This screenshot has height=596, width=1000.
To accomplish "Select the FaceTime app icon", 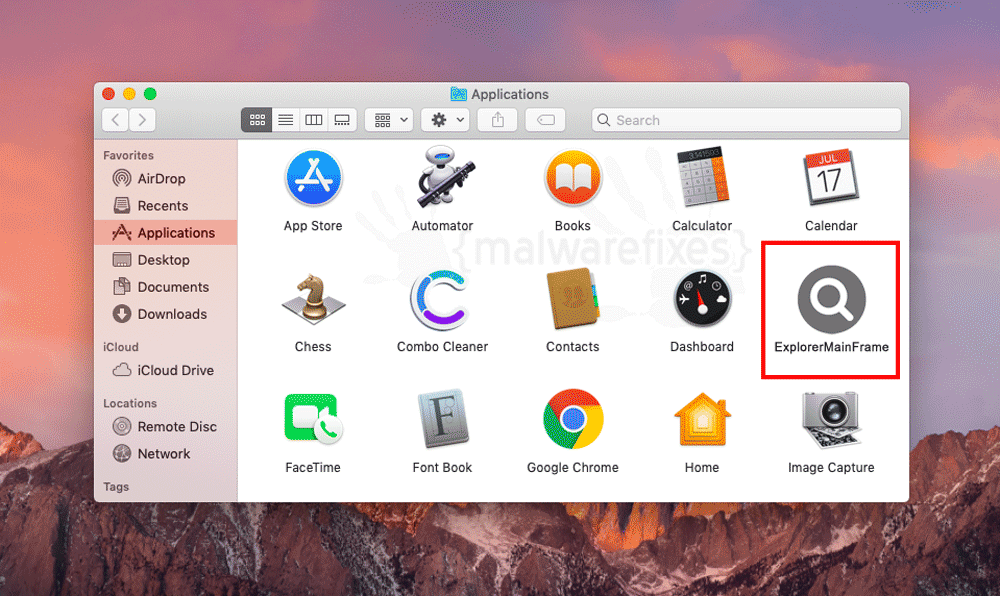I will coord(313,419).
